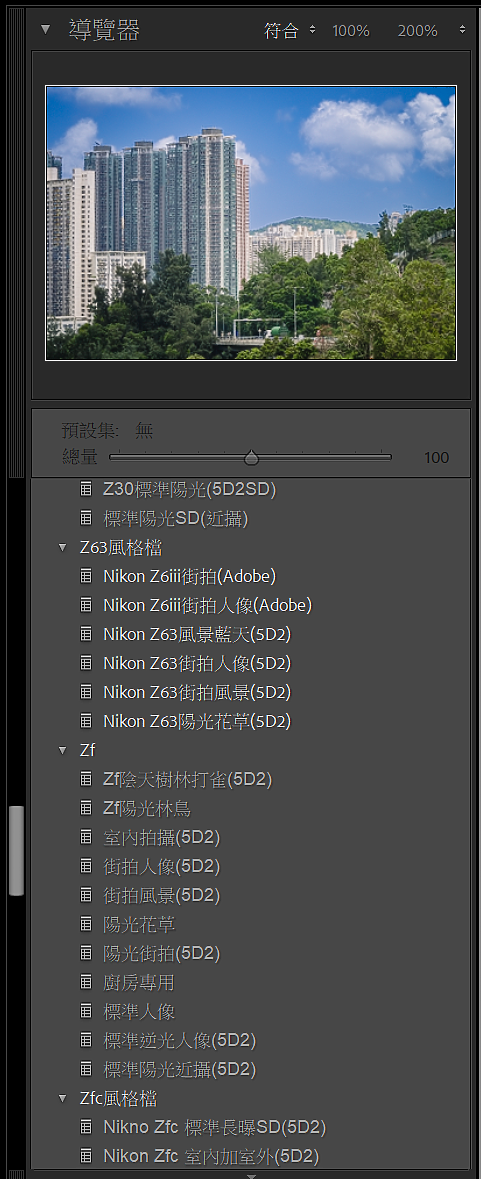Viewport: 481px width, 1179px height.
Task: Open the zoom level dropdown arrows beside 200%
Action: tap(462, 31)
